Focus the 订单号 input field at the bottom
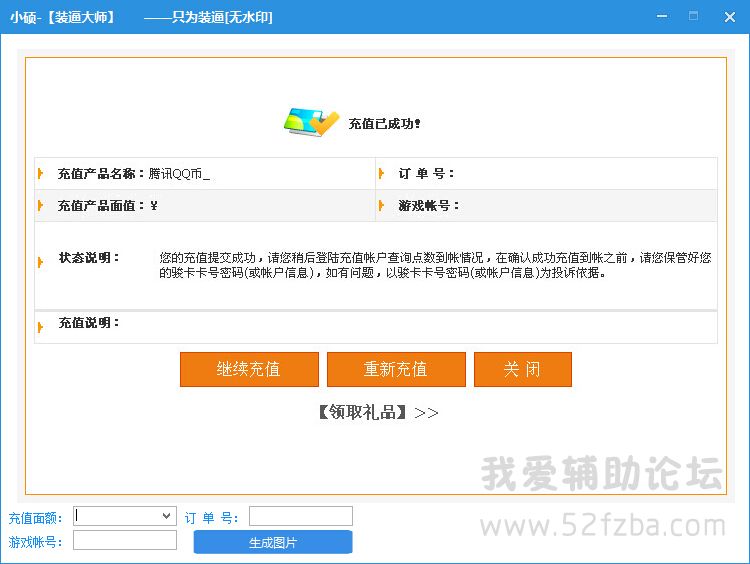Viewport: 750px width, 564px height. (301, 516)
